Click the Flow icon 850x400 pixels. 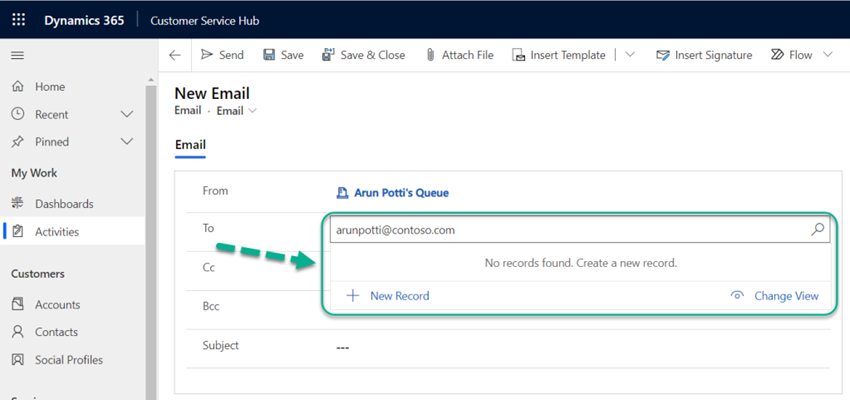coord(777,55)
